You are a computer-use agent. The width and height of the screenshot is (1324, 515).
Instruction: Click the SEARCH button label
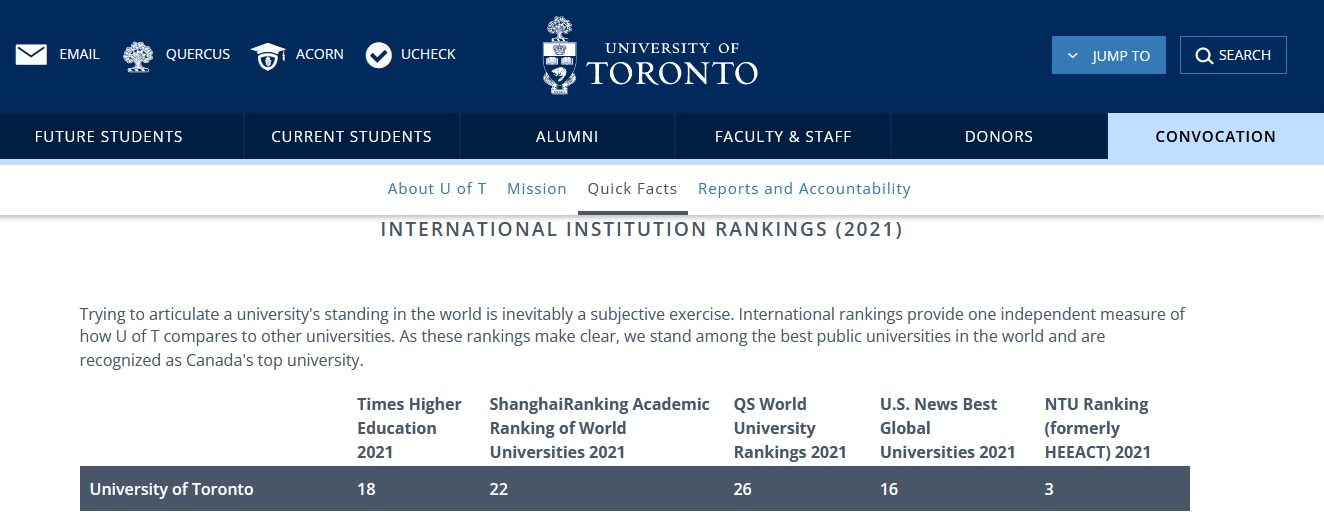click(x=1245, y=55)
